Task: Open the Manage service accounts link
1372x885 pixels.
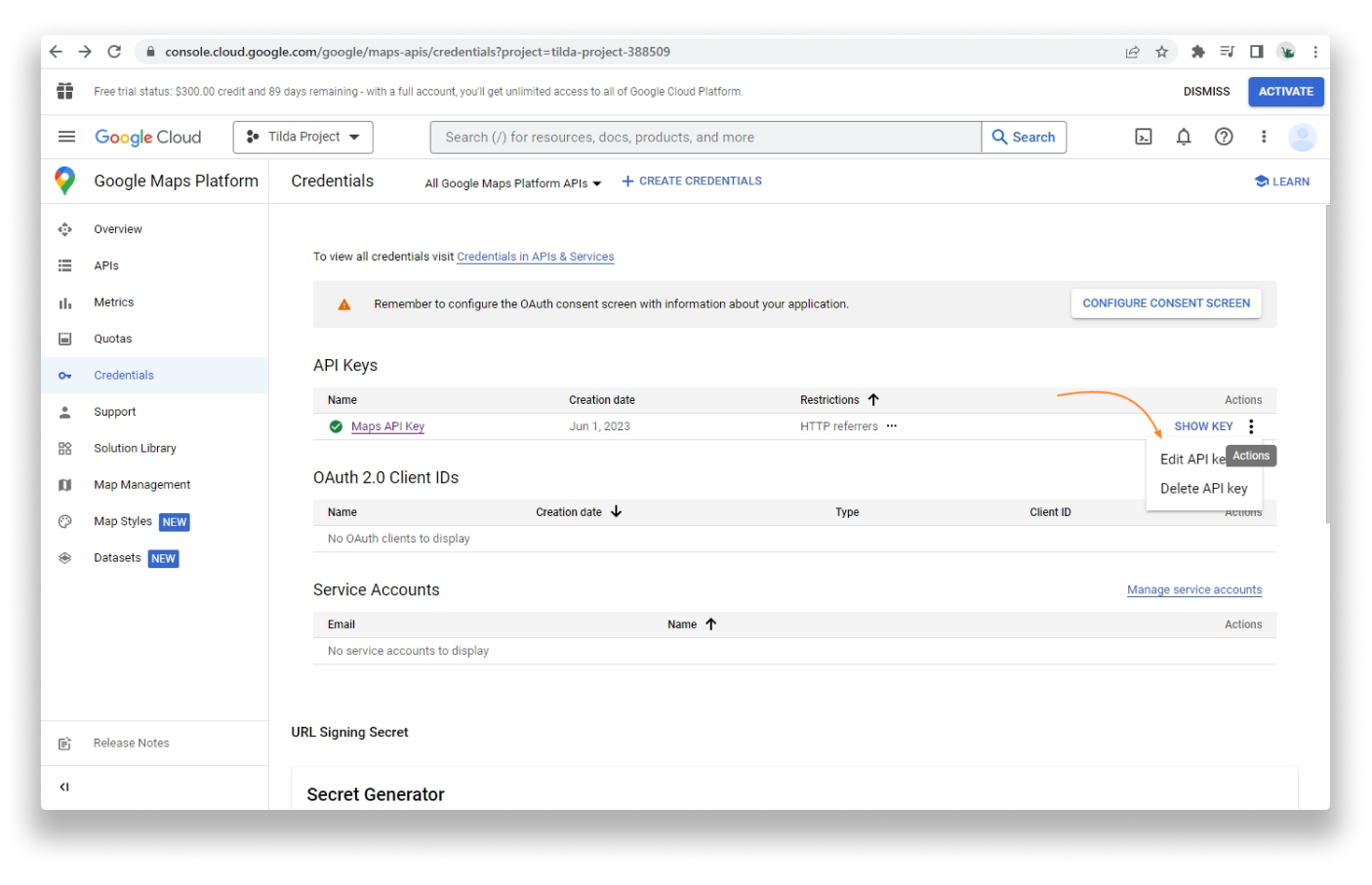Action: click(x=1194, y=590)
